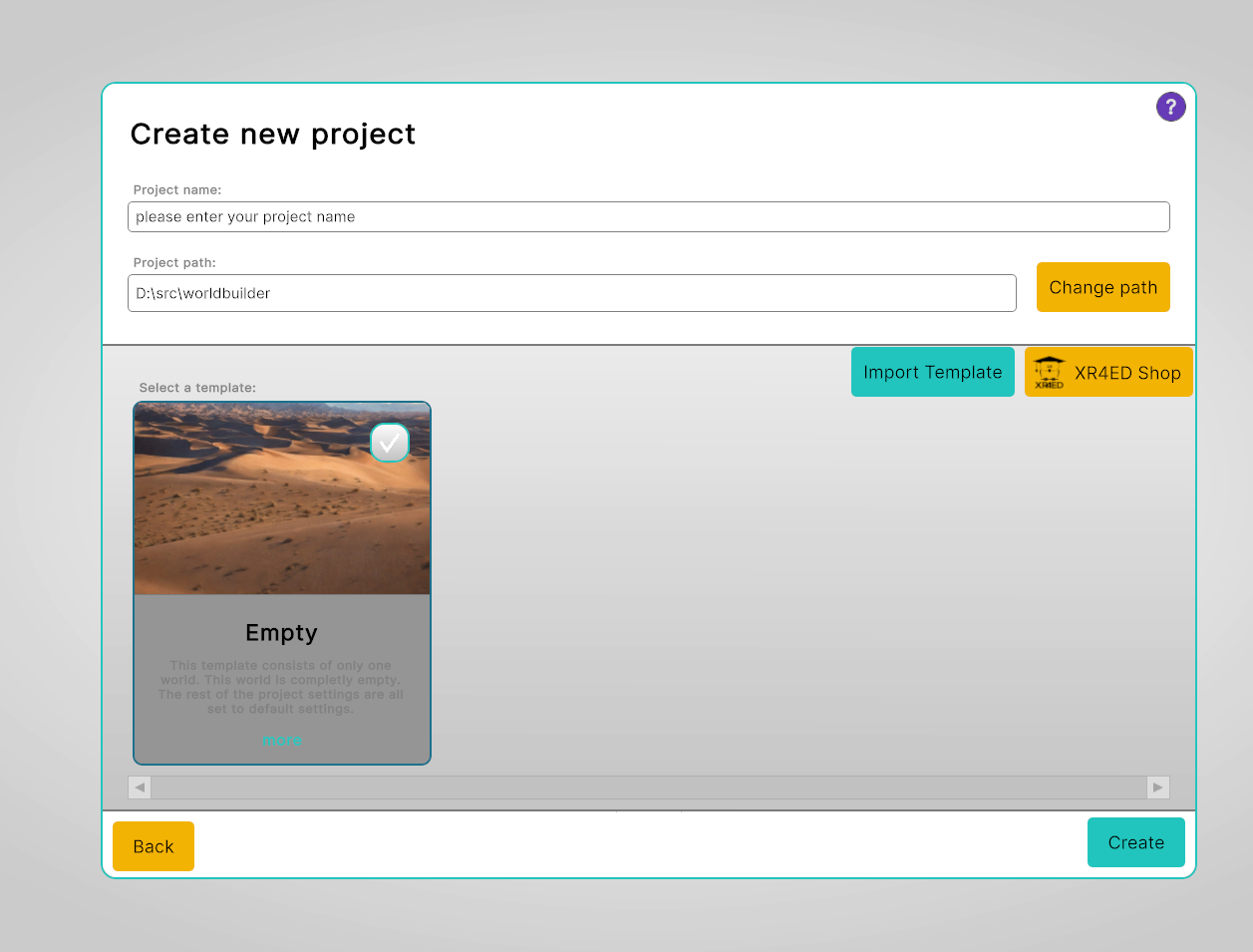Click the Import Template button

[x=932, y=372]
